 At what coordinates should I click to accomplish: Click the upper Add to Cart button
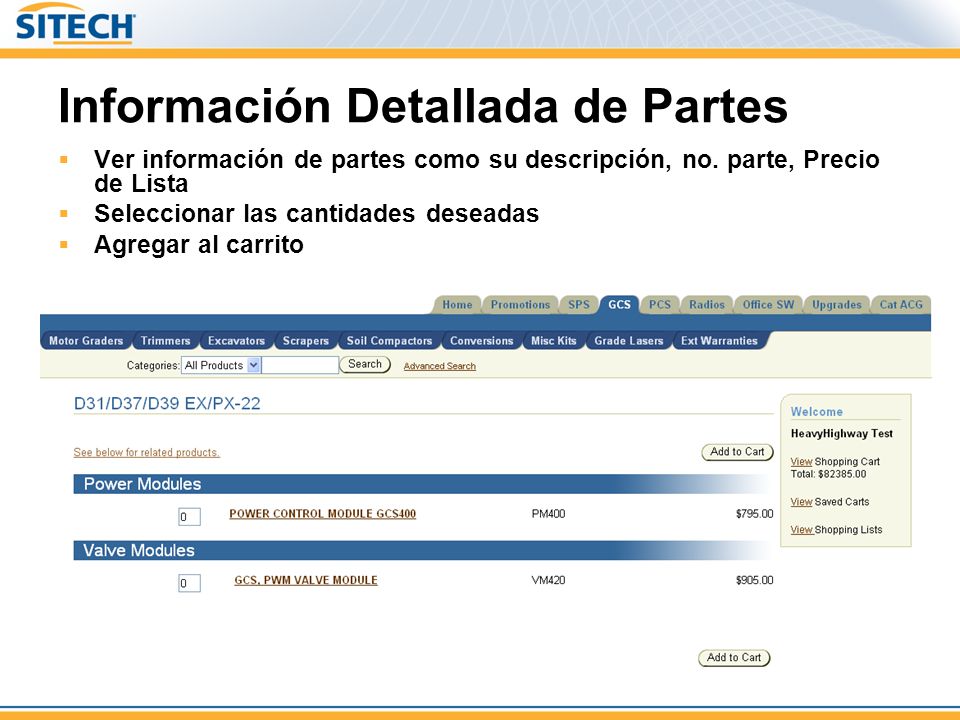point(737,452)
